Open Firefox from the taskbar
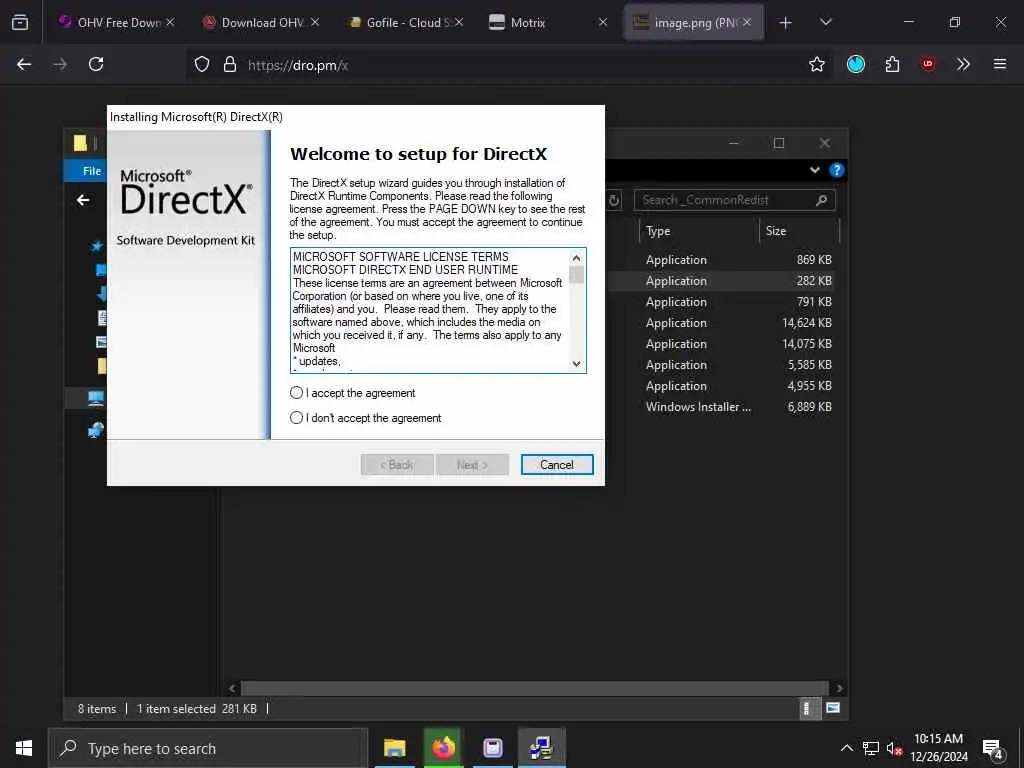 [x=443, y=748]
